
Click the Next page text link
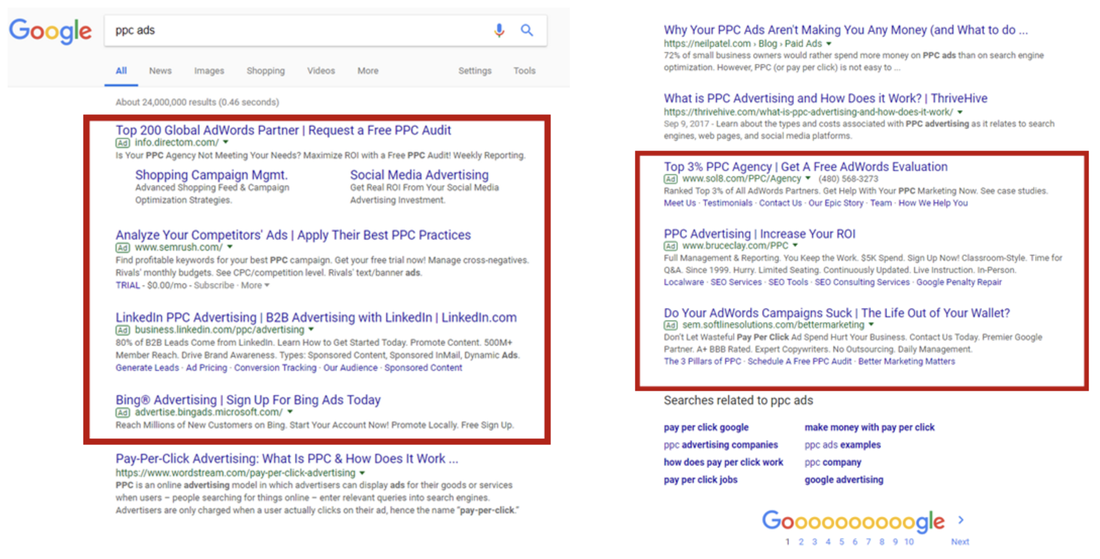960,542
